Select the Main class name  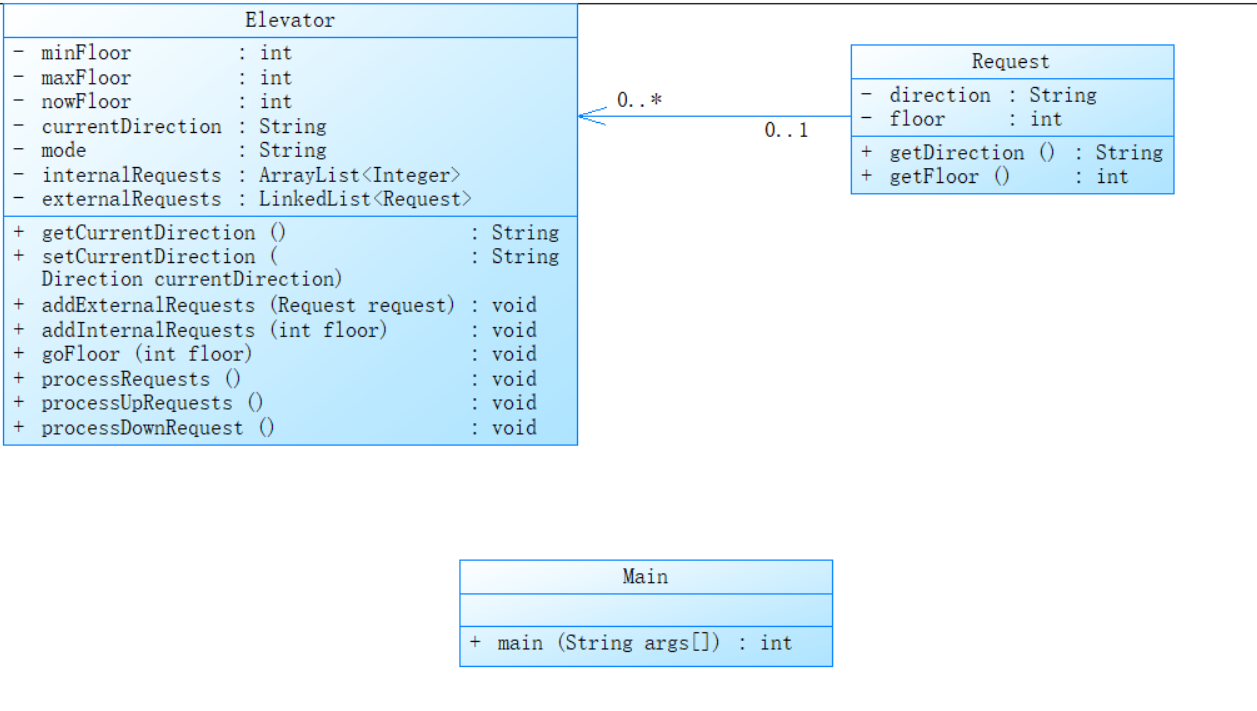[645, 577]
